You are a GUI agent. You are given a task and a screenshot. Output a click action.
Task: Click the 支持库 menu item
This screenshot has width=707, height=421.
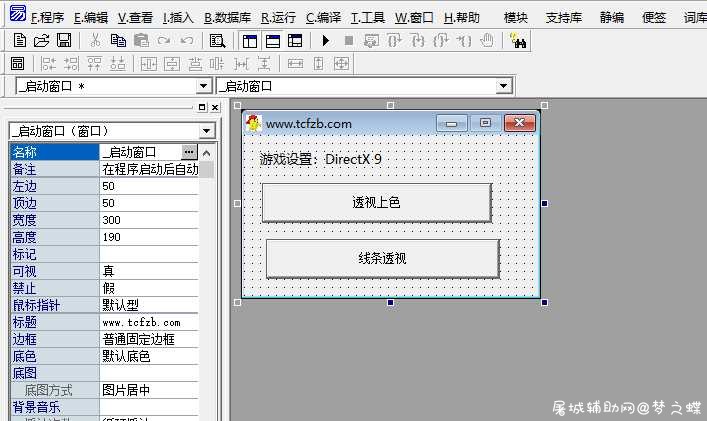(564, 18)
